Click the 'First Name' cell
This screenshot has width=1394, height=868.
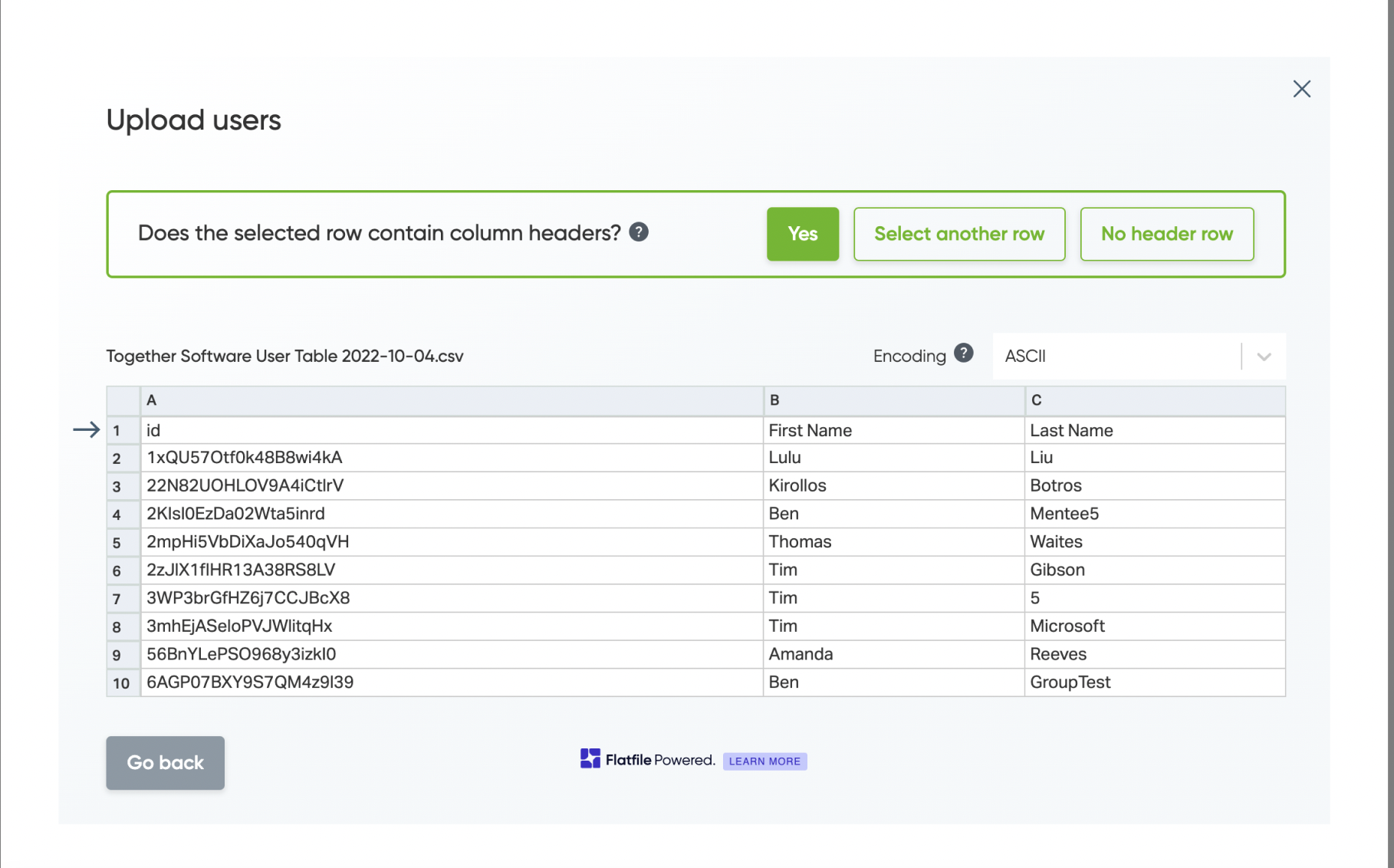[893, 430]
